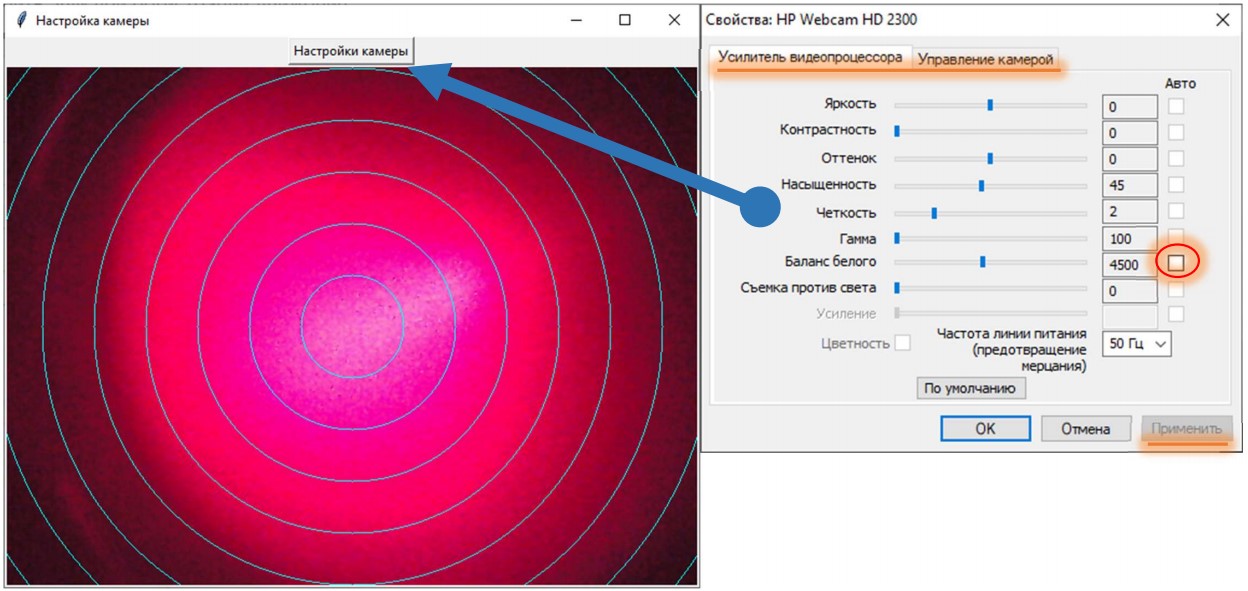Switch to Усилитель видеопроцессора tab
Image resolution: width=1248 pixels, height=591 pixels.
810,58
